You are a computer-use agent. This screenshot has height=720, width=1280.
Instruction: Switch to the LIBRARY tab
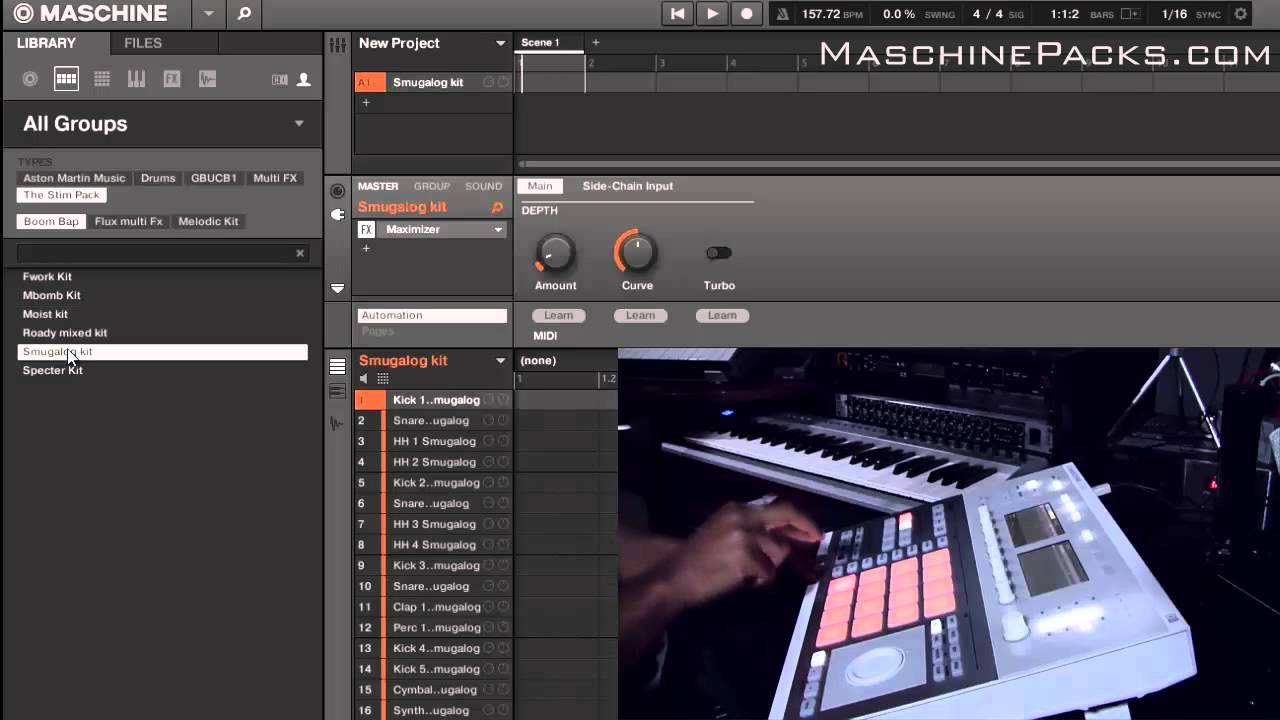coord(46,43)
